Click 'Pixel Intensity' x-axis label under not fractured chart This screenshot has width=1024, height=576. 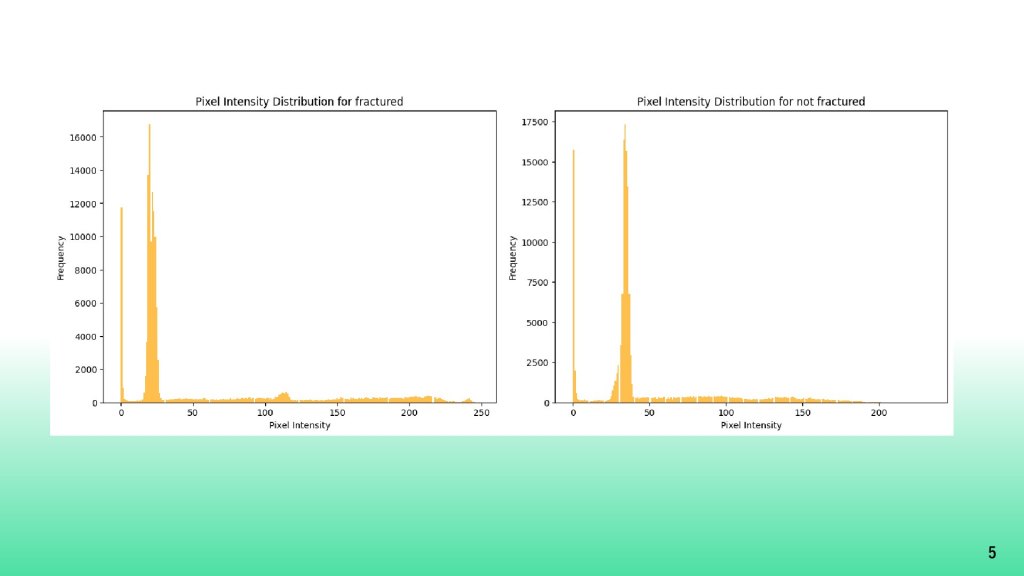750,425
